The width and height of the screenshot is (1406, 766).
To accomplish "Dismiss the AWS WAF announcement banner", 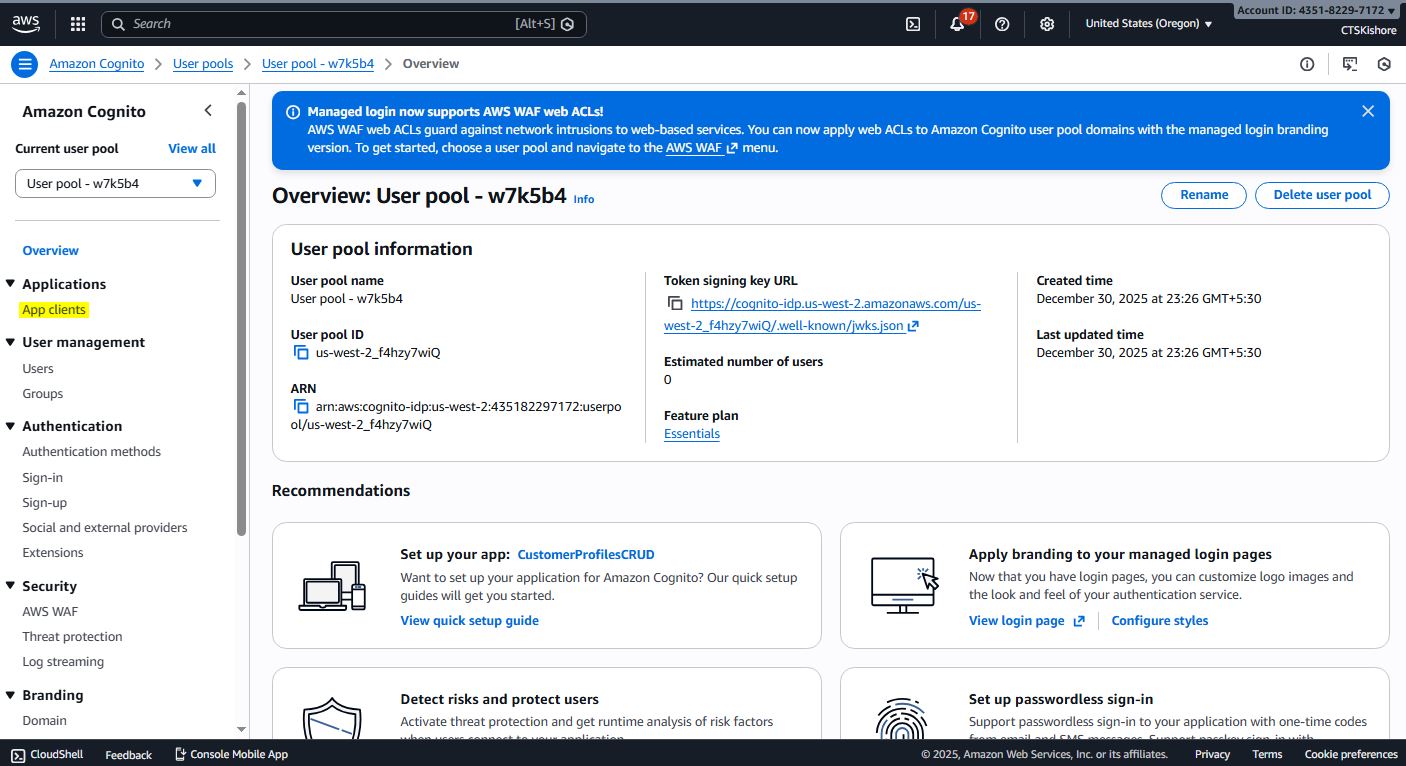I will [x=1367, y=111].
